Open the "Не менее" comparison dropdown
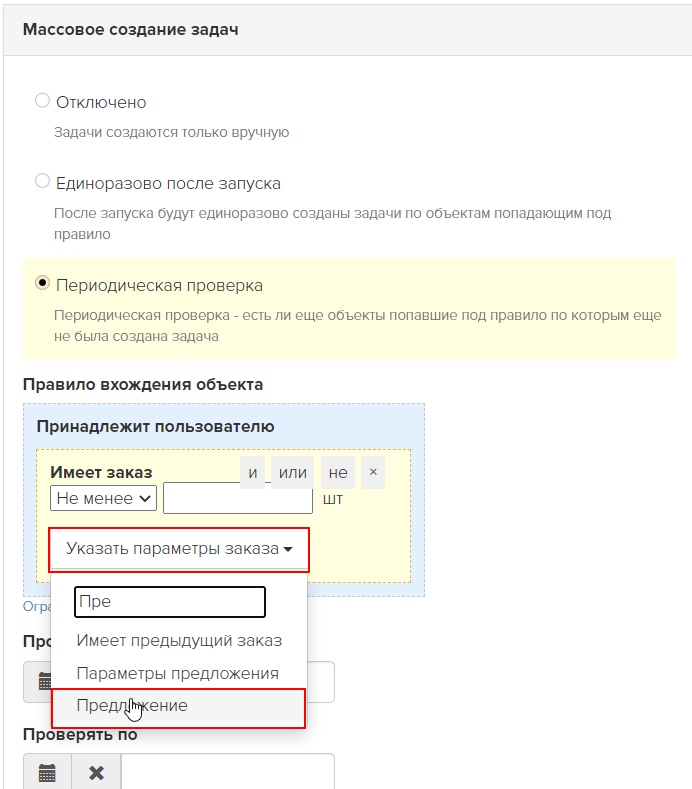 (x=104, y=498)
